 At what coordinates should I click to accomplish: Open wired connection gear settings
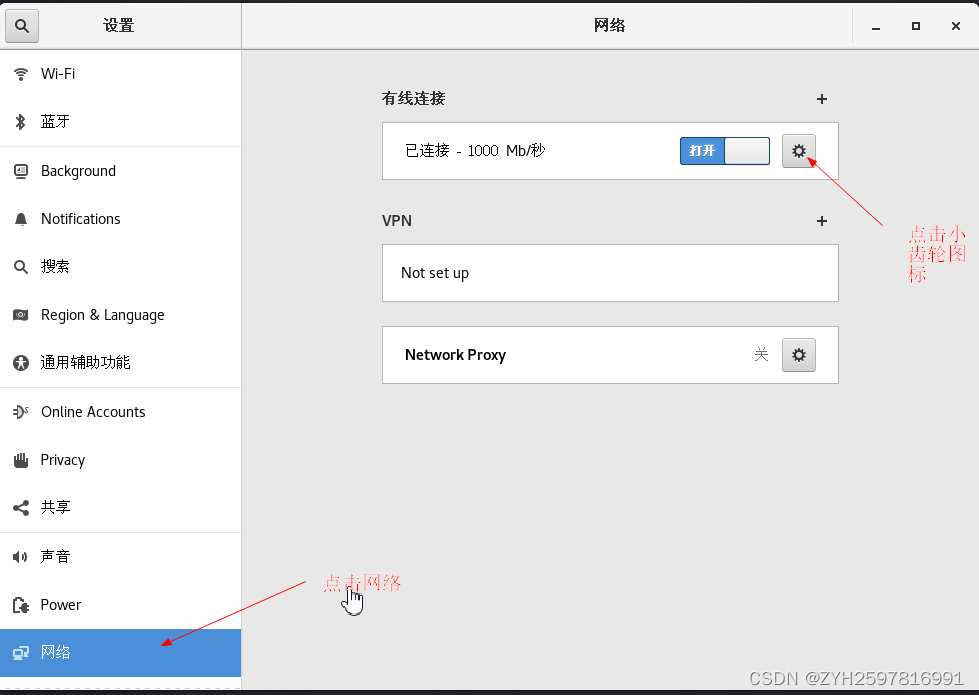point(799,151)
